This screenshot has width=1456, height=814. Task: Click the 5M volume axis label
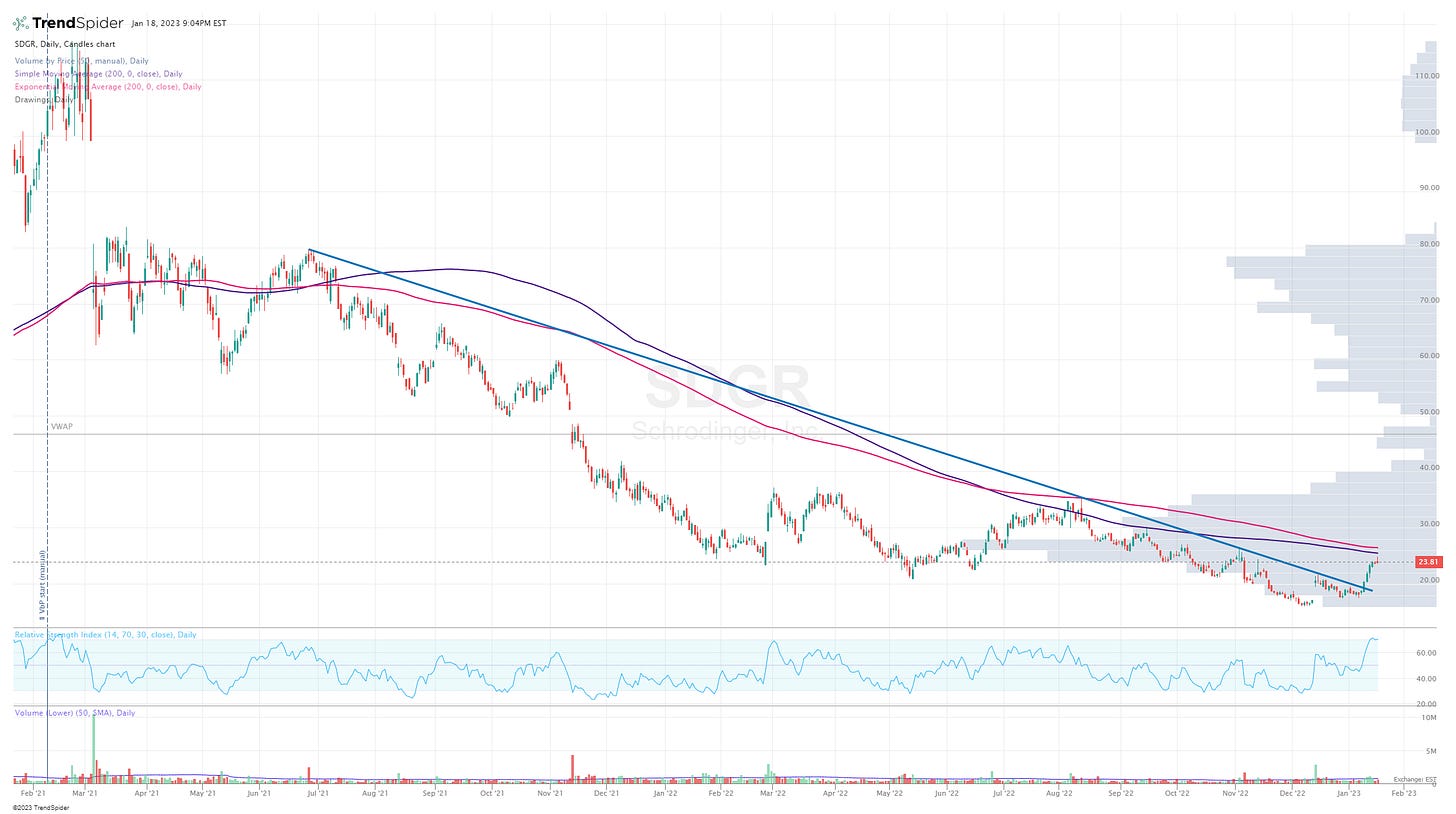pyautogui.click(x=1433, y=751)
